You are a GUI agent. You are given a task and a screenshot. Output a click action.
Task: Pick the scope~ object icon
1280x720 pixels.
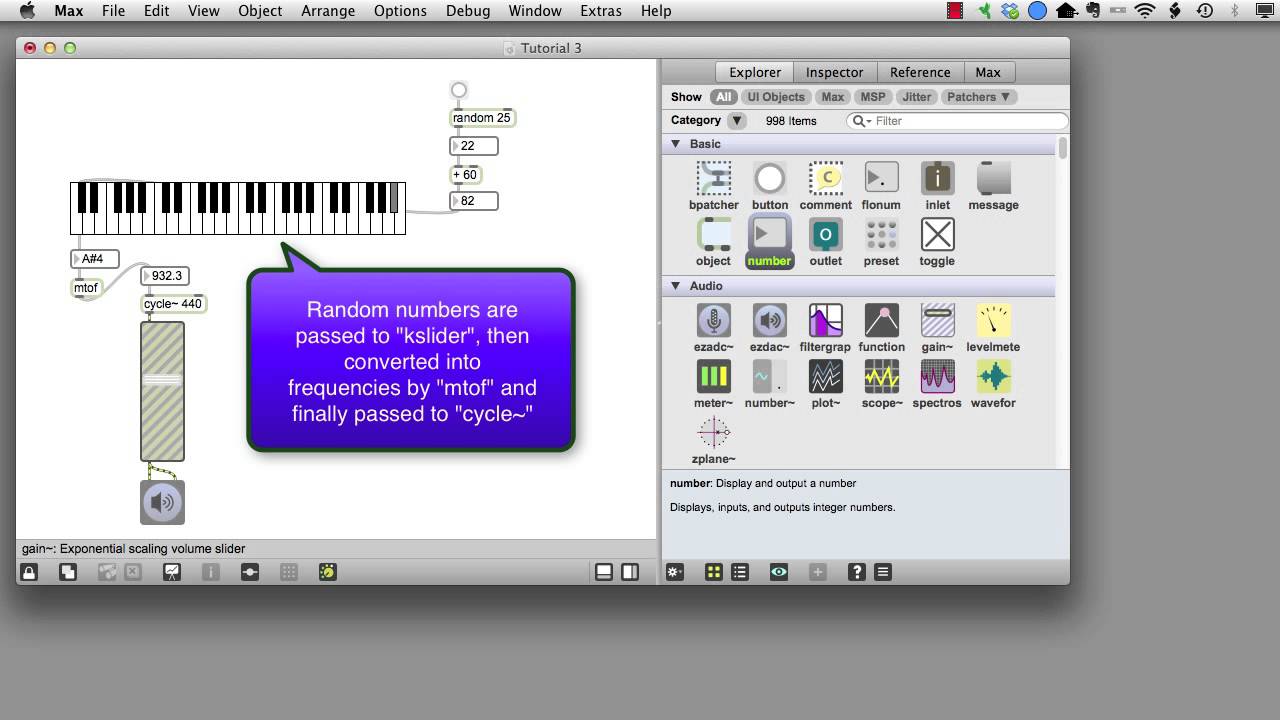[x=881, y=377]
